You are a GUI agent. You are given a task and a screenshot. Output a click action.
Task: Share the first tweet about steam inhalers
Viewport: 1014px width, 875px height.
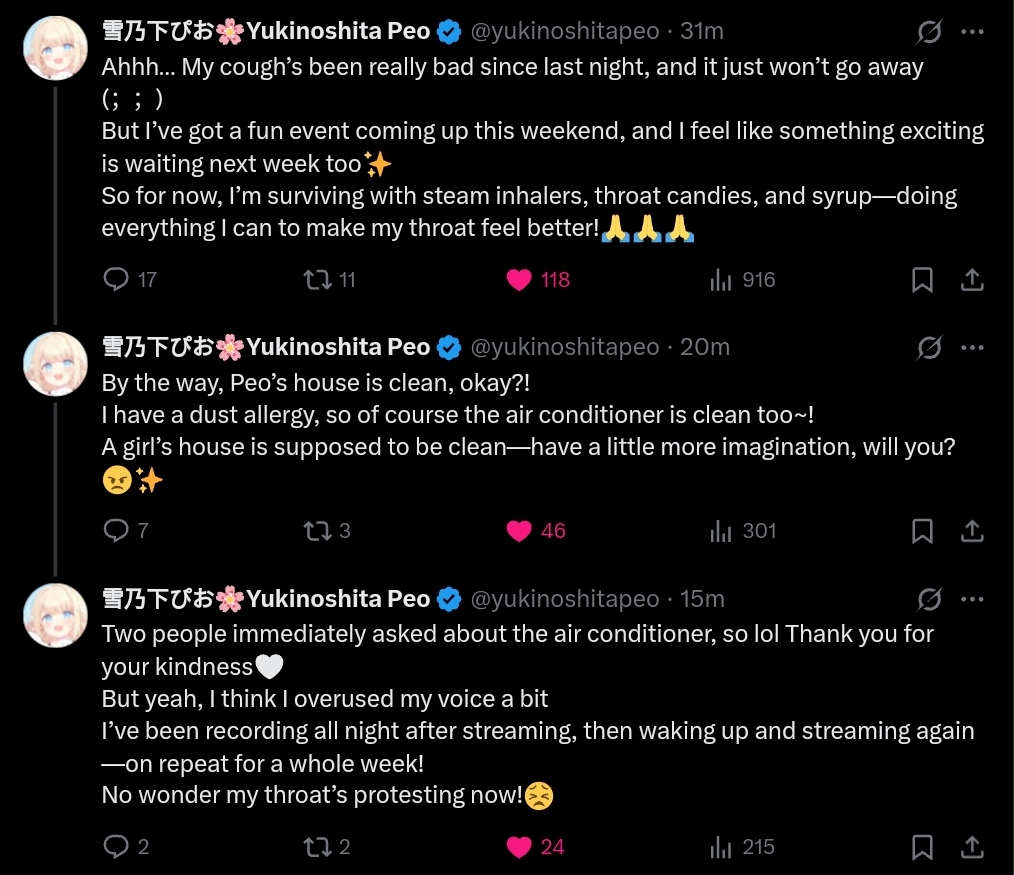tap(972, 280)
